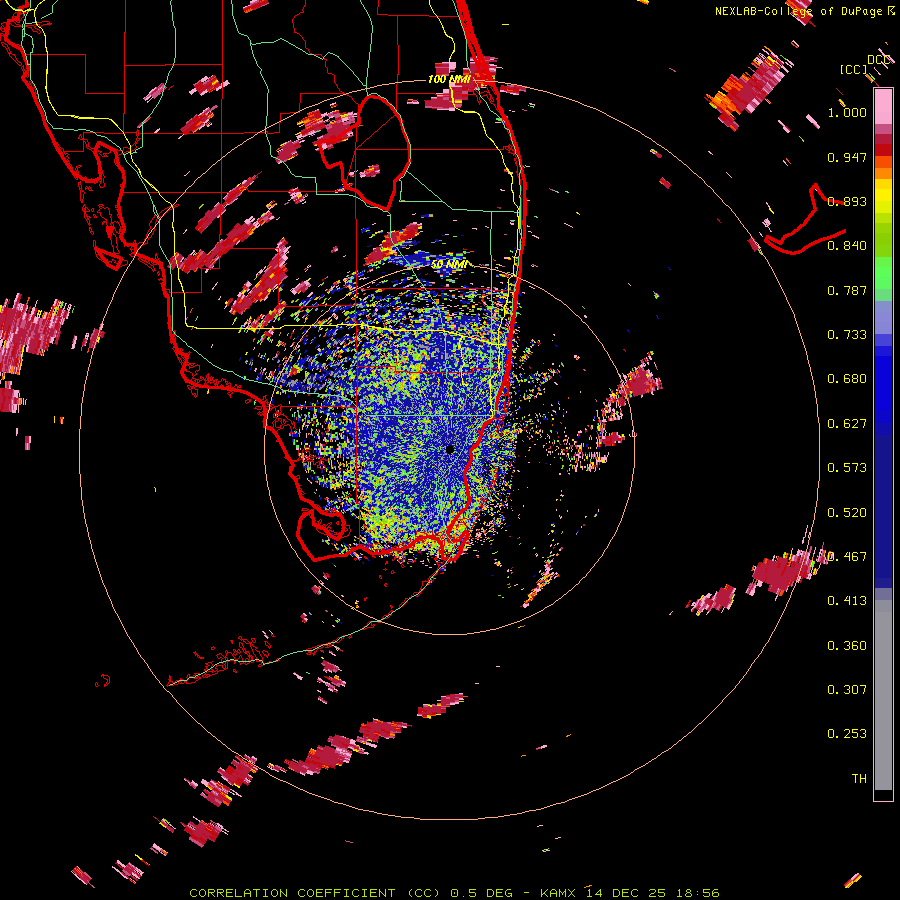
Task: Select the 0.680 scale value
Action: click(x=847, y=379)
